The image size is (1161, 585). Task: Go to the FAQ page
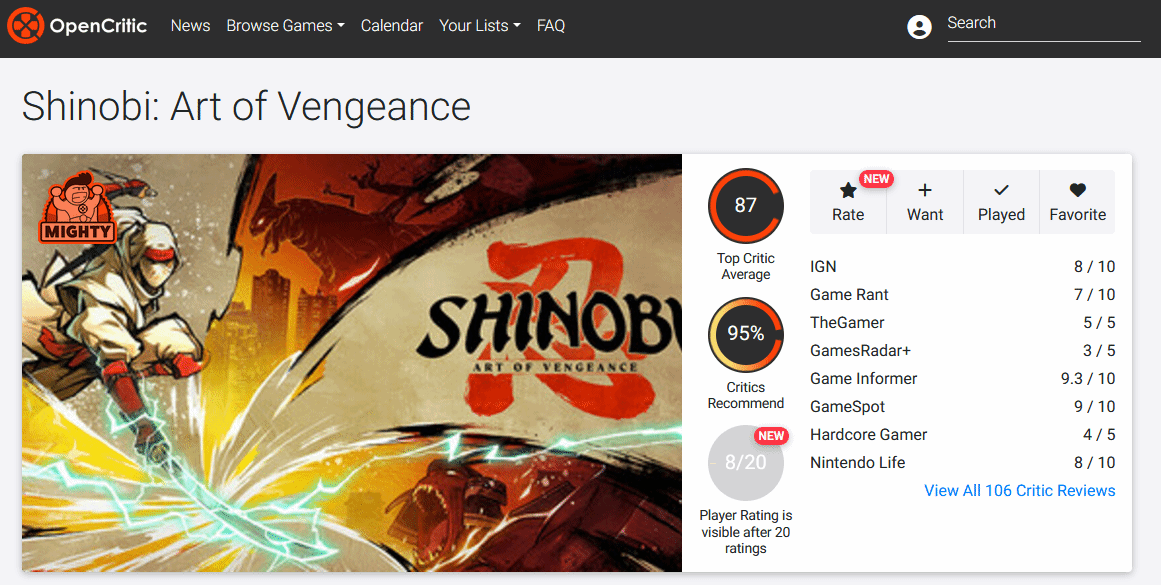click(x=551, y=26)
